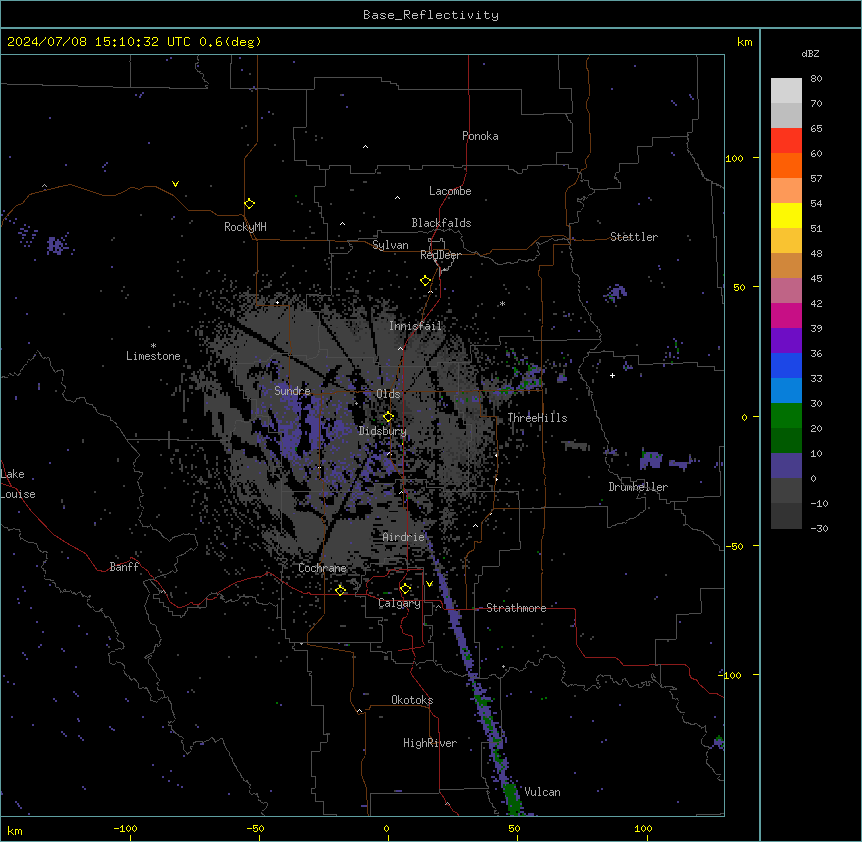Click the Sundre town label

[292, 391]
